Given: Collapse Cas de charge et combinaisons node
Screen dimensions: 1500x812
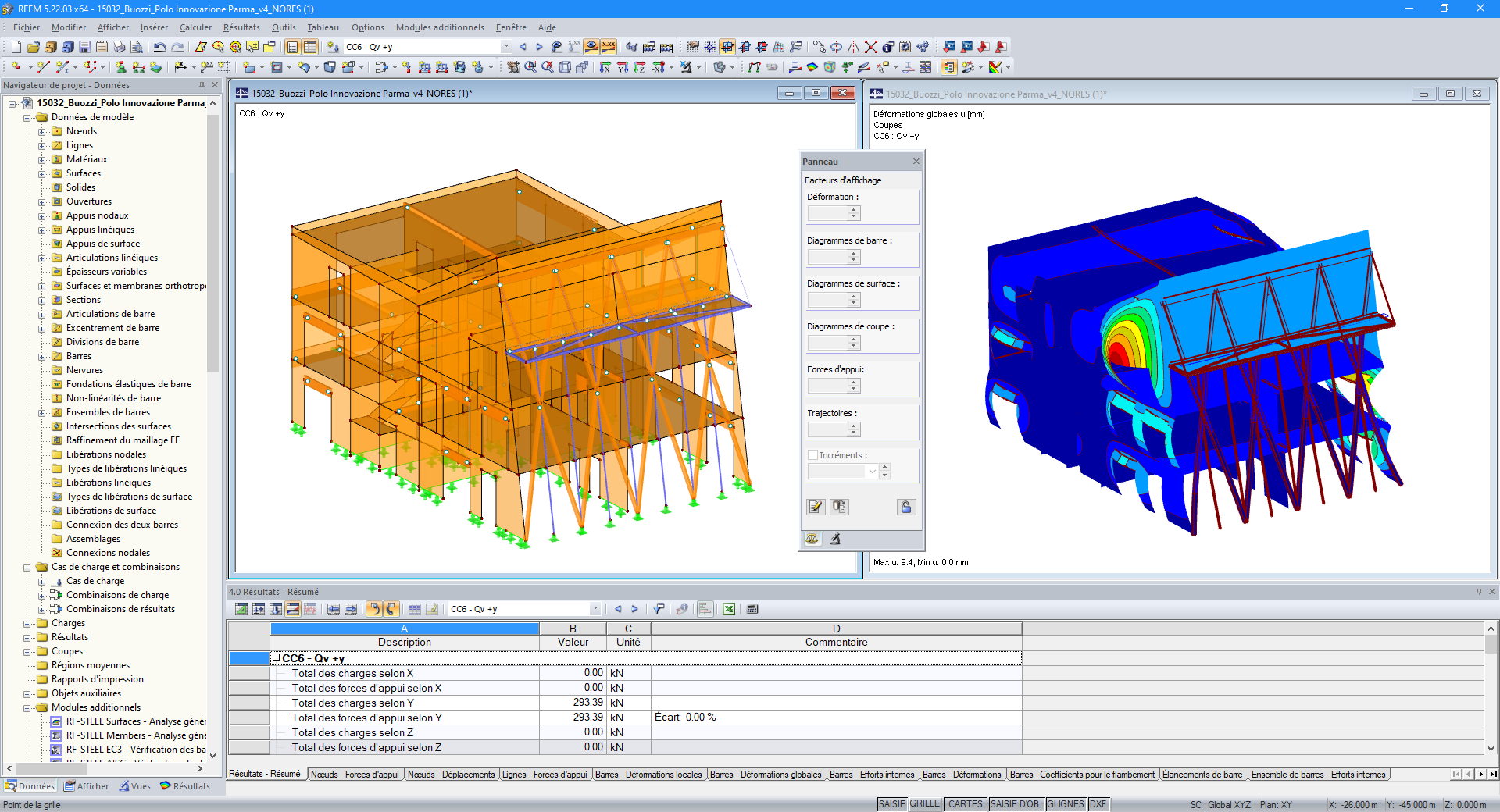Looking at the screenshot, I should 27,568.
